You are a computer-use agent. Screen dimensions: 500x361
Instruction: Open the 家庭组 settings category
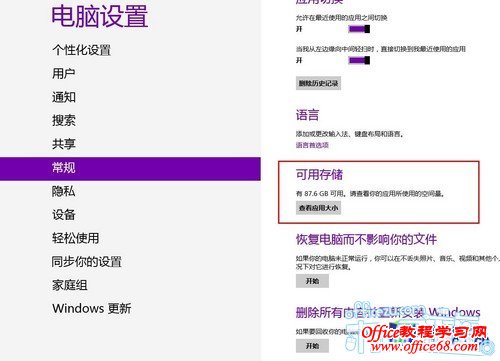click(x=69, y=285)
